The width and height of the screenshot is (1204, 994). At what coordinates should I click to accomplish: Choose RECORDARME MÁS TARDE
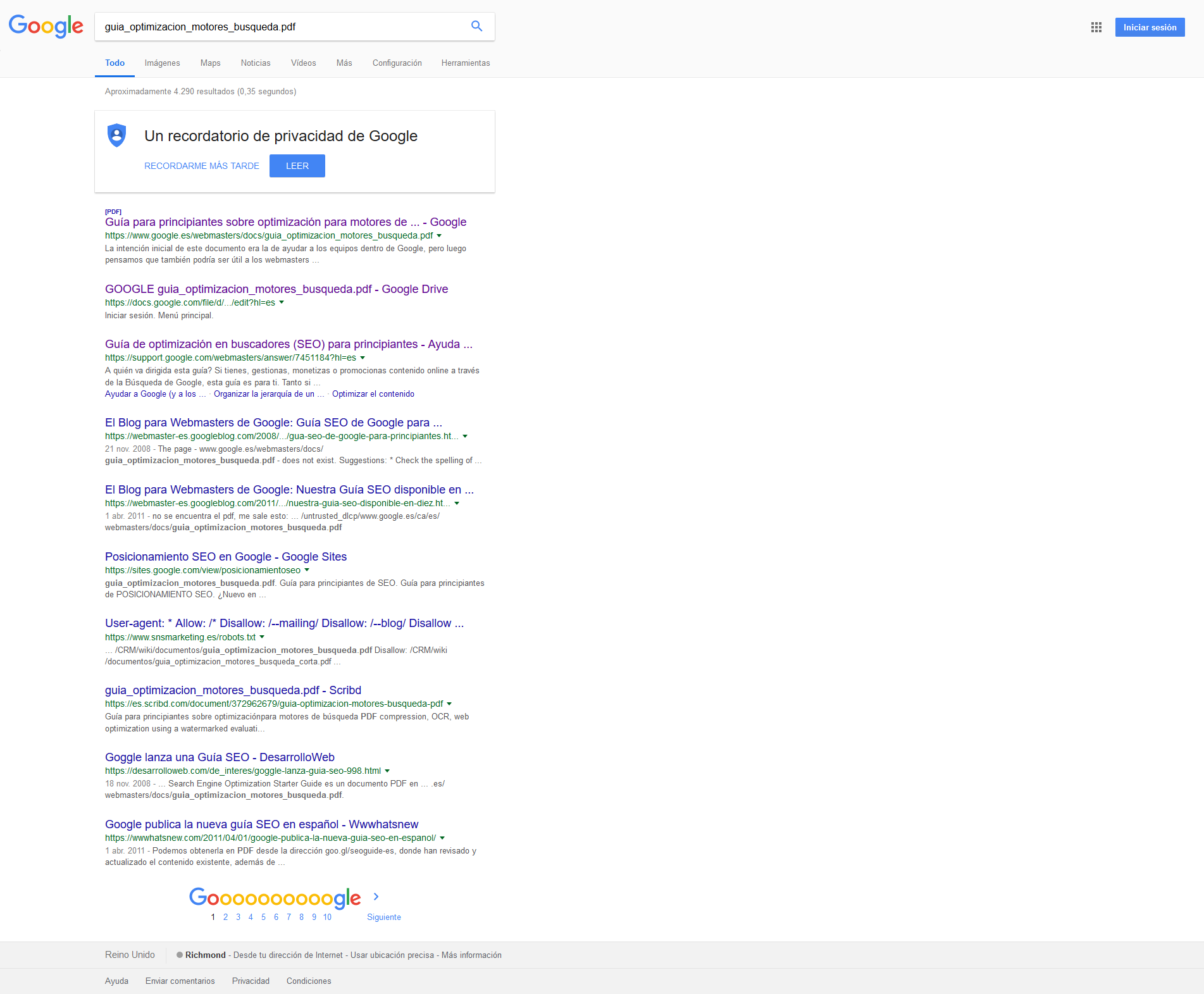pos(202,166)
